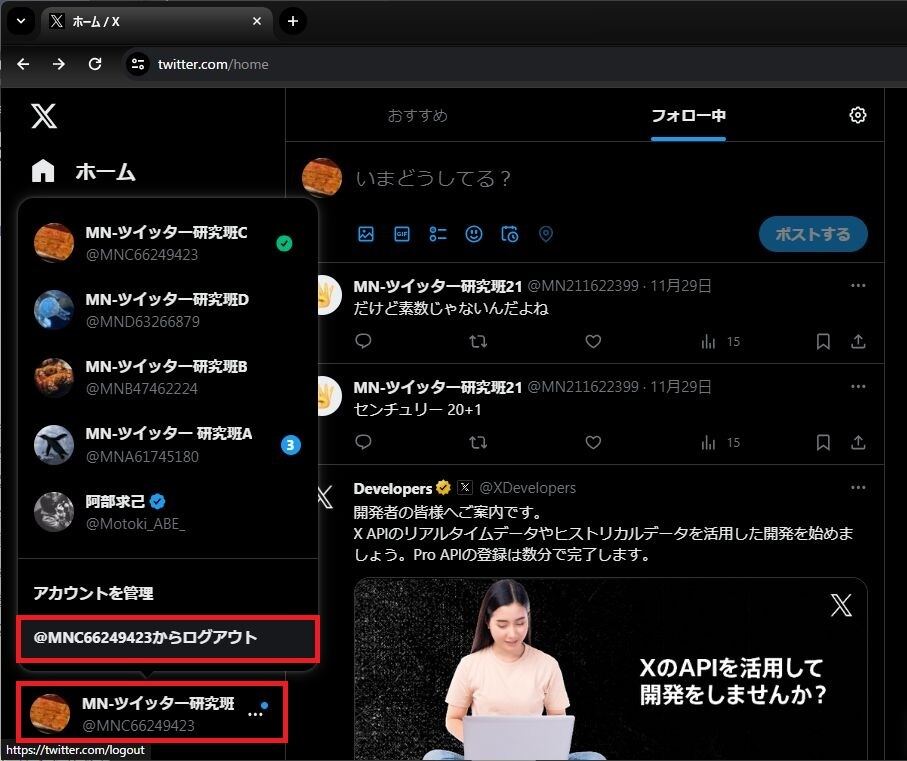This screenshot has width=907, height=761.
Task: Switch to account MN-ツイッター研究班D
Action: [x=168, y=310]
